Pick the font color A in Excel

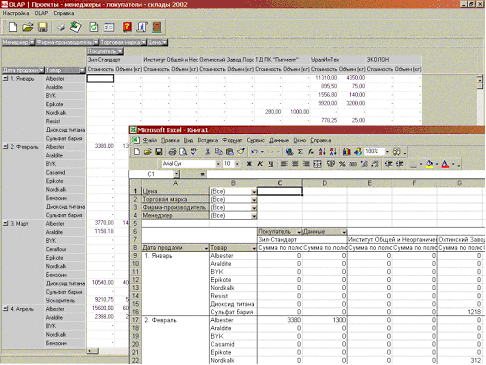click(x=445, y=164)
